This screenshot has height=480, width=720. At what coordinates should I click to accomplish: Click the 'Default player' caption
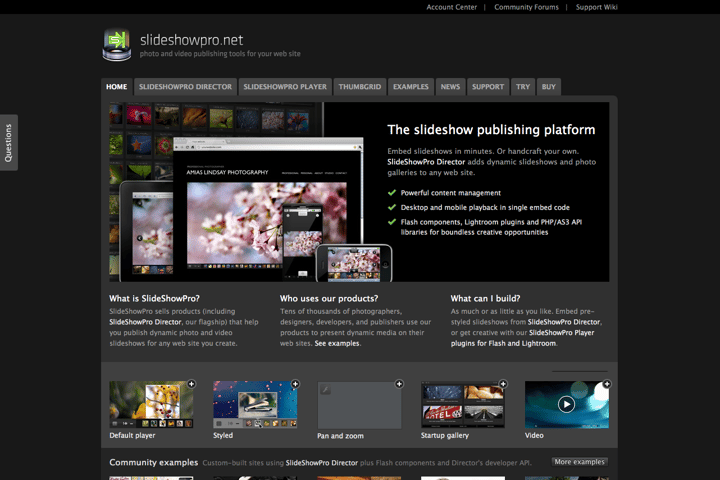(132, 435)
